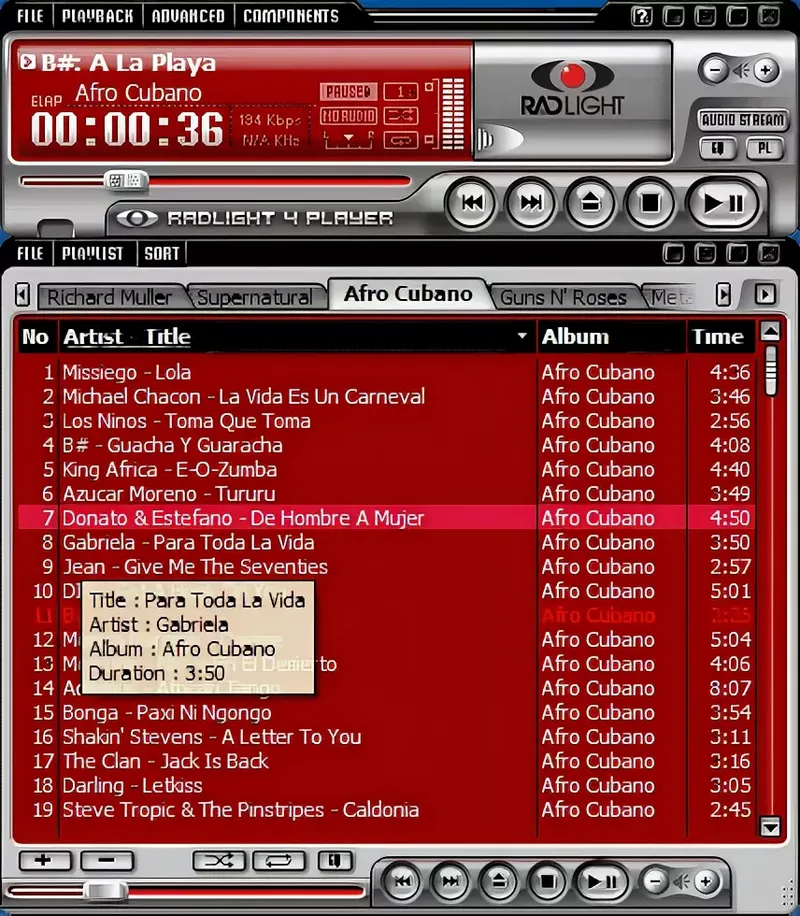Mute audio via main player speaker icon
This screenshot has width=800, height=916.
point(740,71)
